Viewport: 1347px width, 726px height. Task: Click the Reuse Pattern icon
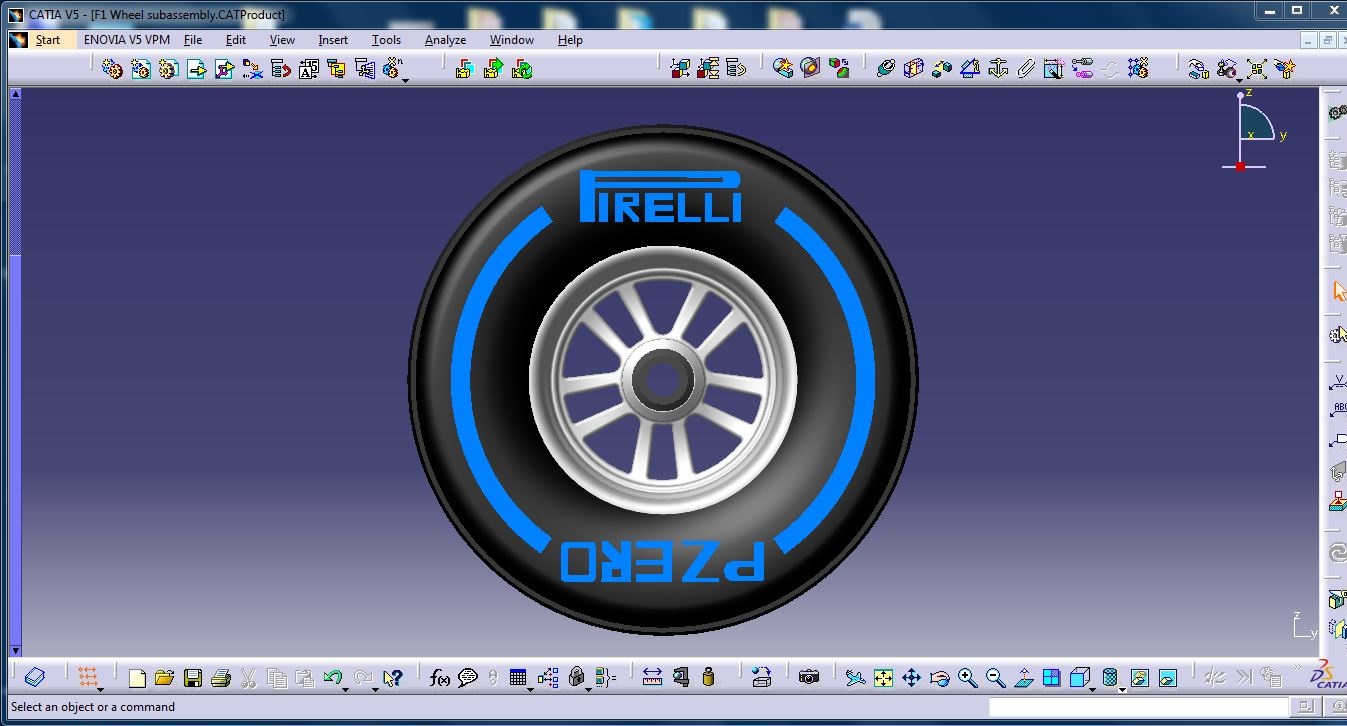tap(1137, 68)
